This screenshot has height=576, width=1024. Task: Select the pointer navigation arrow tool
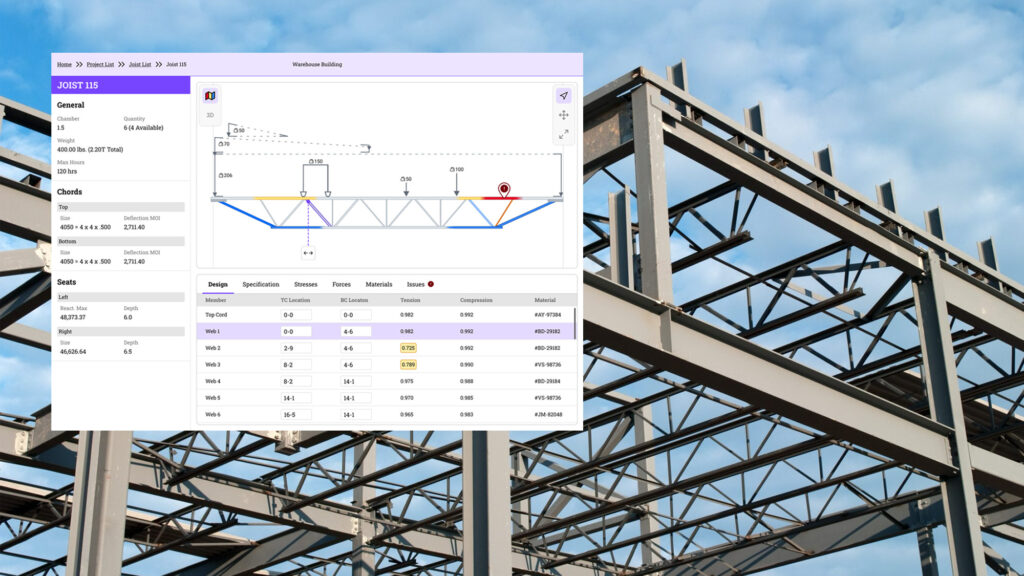coord(563,96)
